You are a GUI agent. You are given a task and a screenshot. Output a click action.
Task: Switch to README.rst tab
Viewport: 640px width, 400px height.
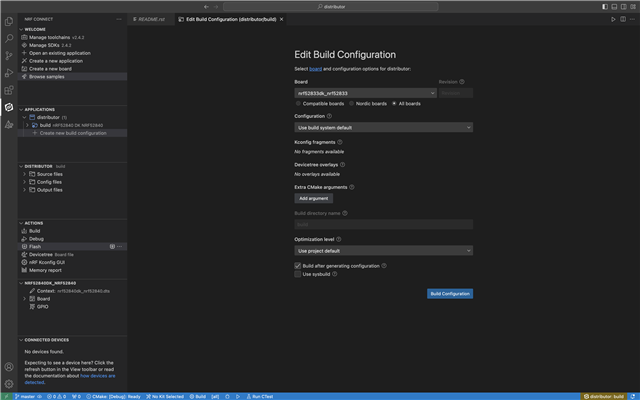[x=149, y=19]
